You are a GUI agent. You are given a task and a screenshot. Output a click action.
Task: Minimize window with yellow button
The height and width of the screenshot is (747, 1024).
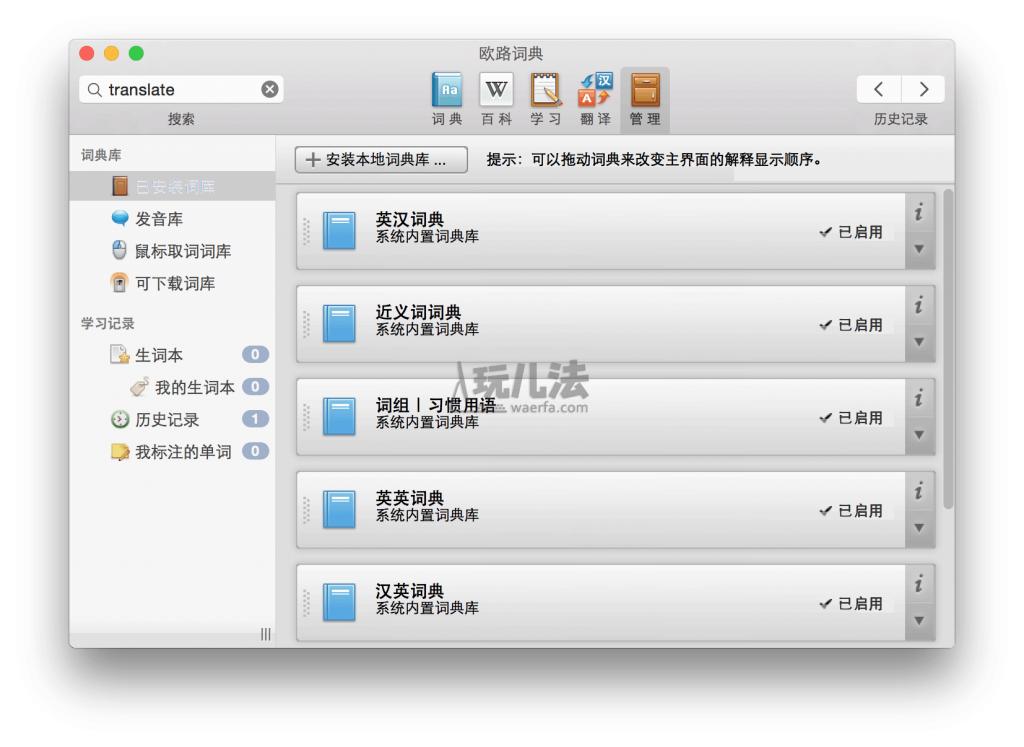(x=112, y=54)
